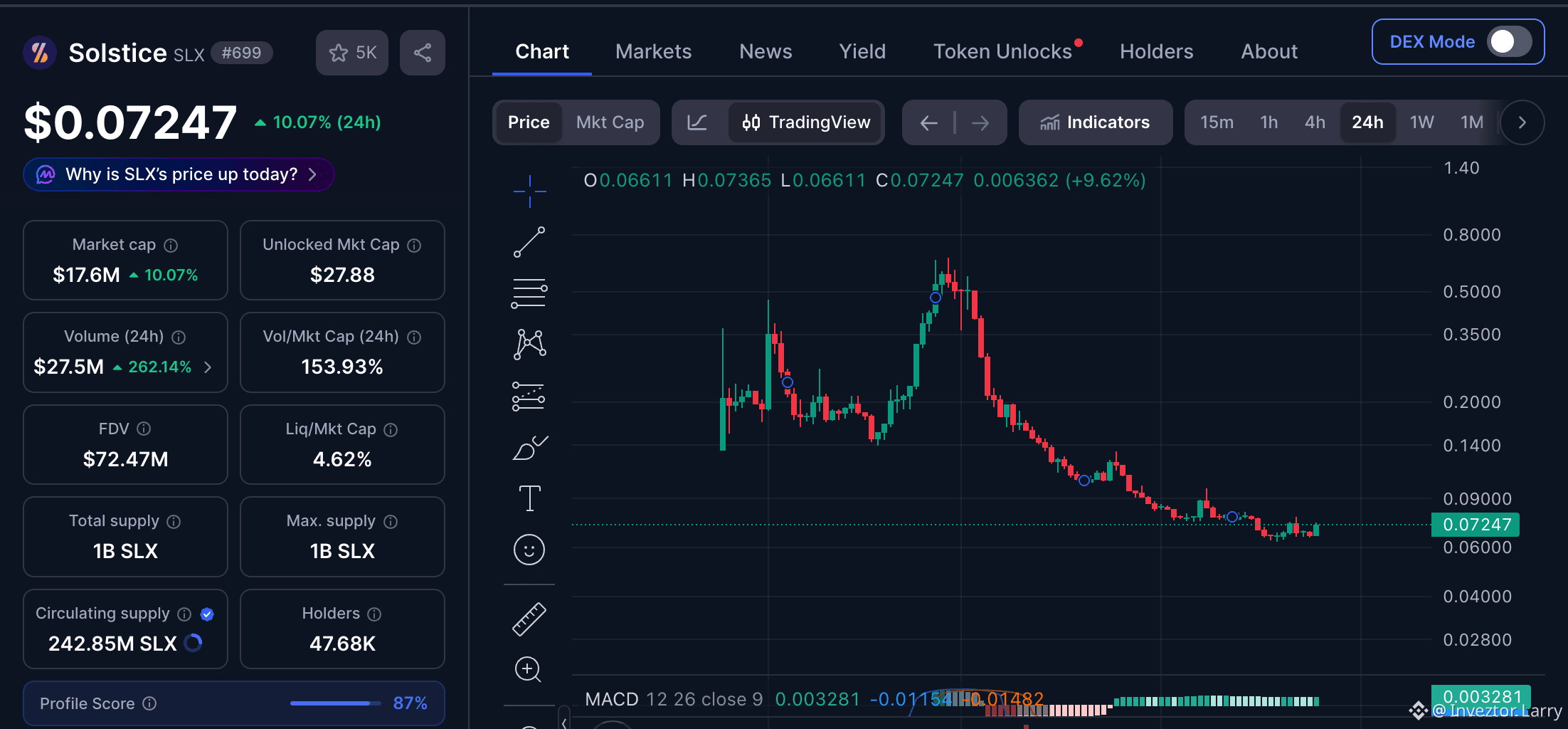Expand Volume (24h) details chevron
Screen dimensions: 1568x729
pos(208,367)
